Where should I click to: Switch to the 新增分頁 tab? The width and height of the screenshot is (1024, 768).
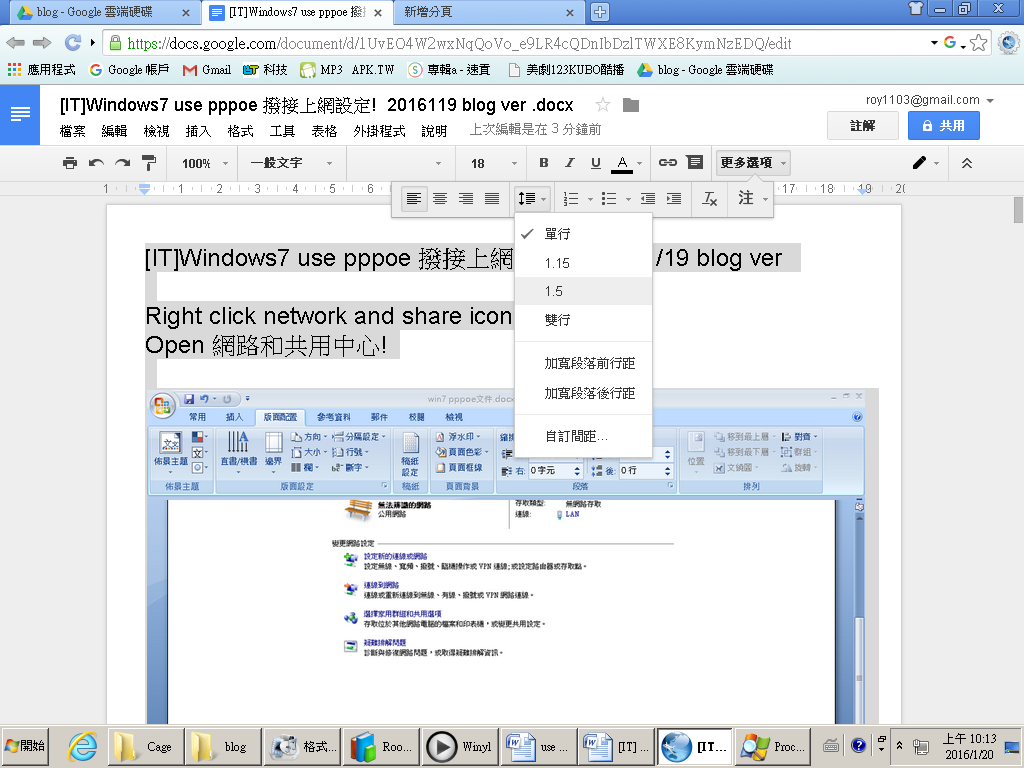coord(488,12)
